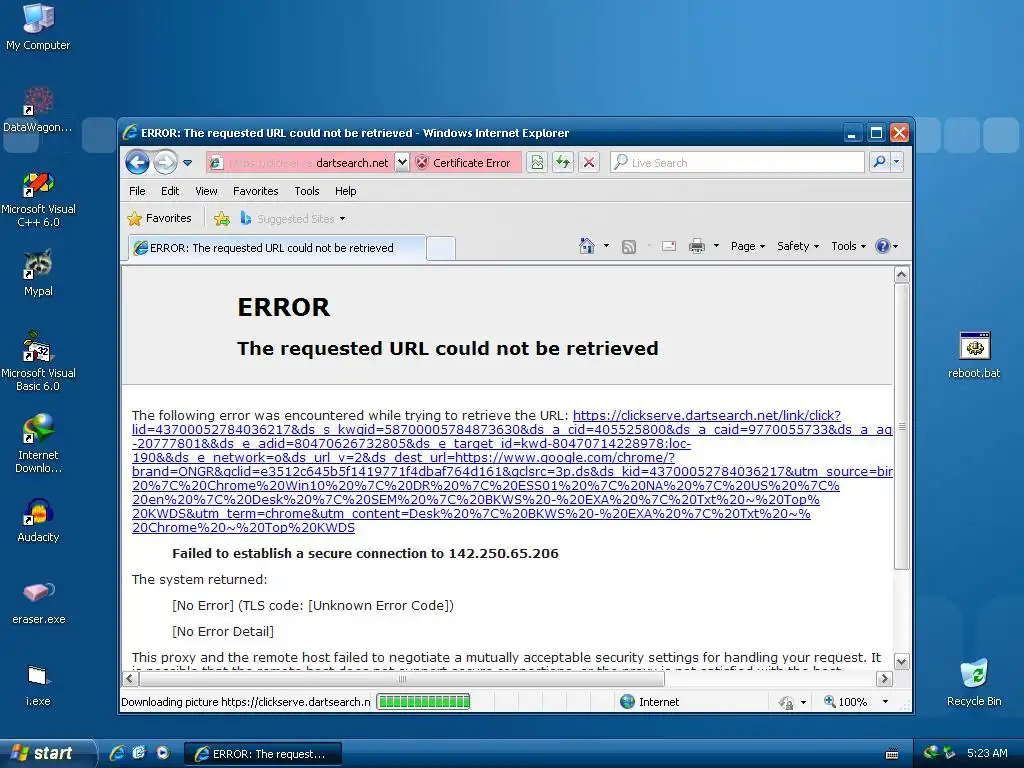Open the Safety command menu
Viewport: 1024px width, 768px height.
[797, 246]
